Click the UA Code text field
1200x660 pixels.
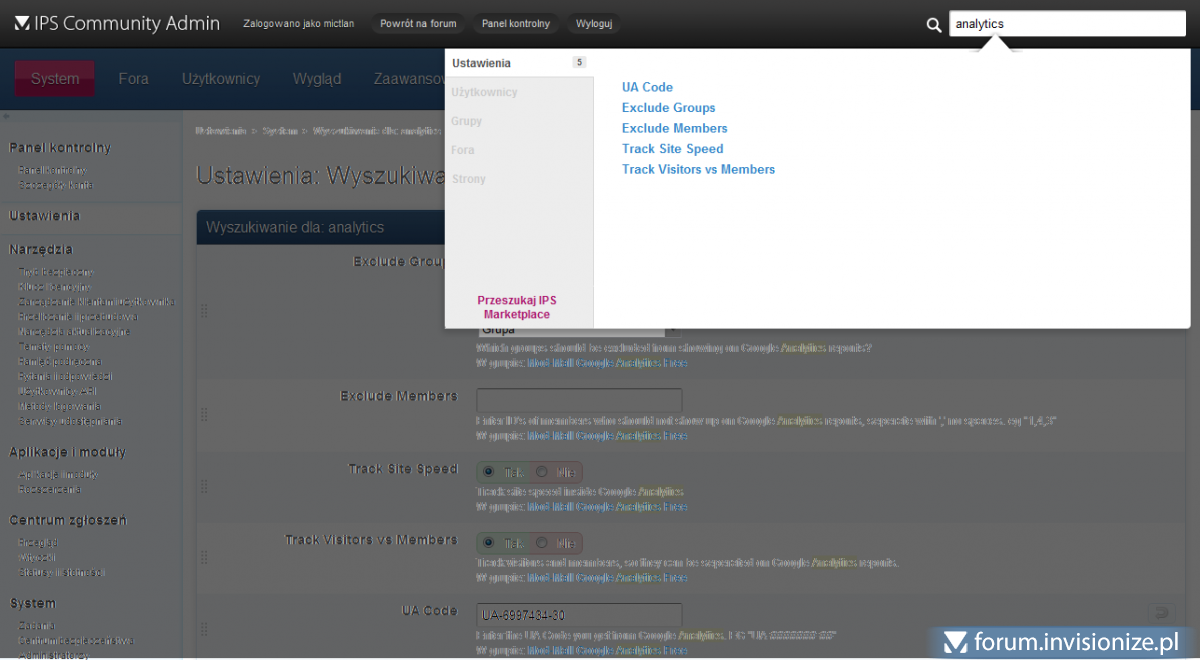(x=579, y=615)
